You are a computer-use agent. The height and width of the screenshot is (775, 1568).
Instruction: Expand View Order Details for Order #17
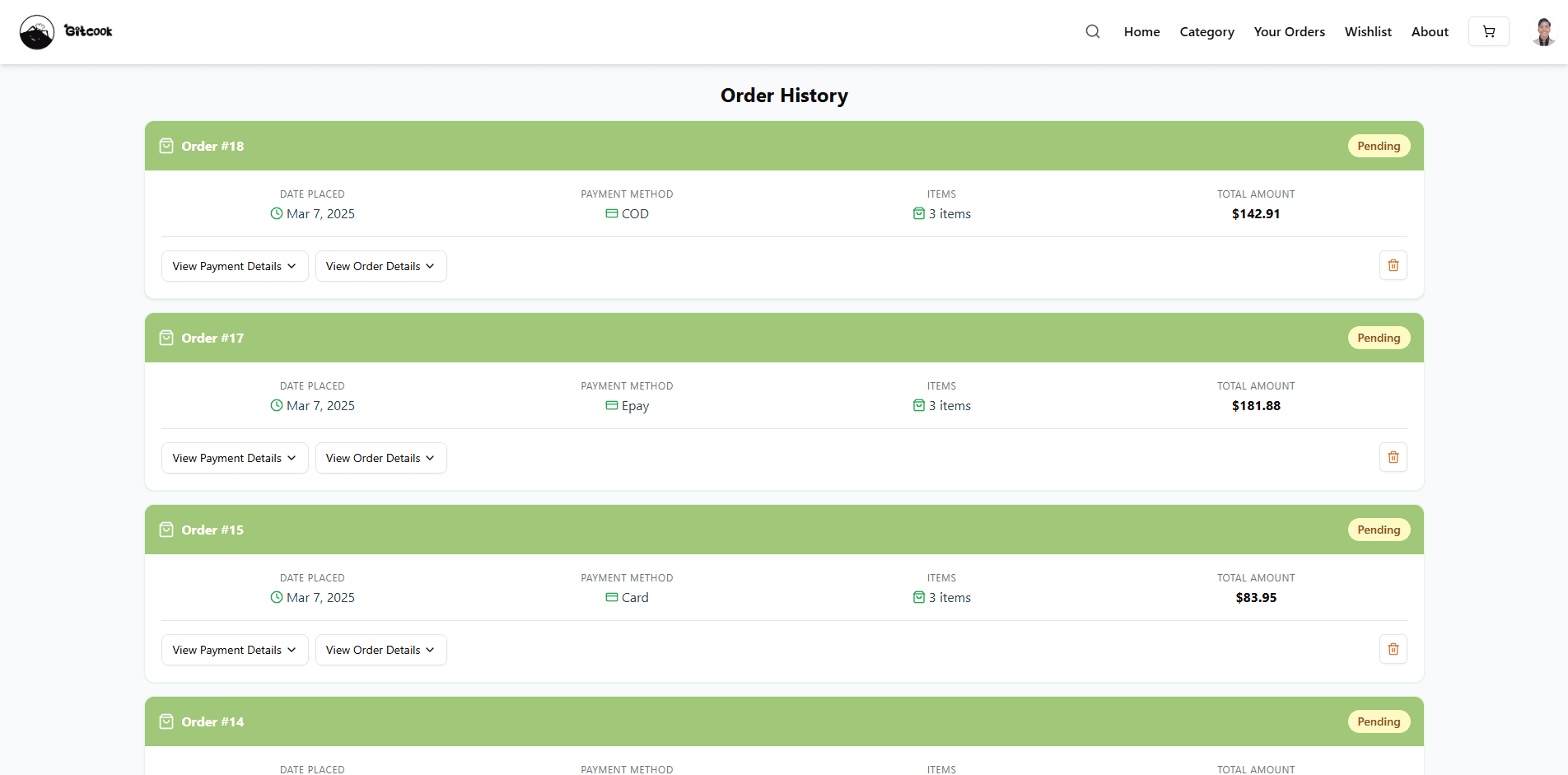tap(381, 458)
